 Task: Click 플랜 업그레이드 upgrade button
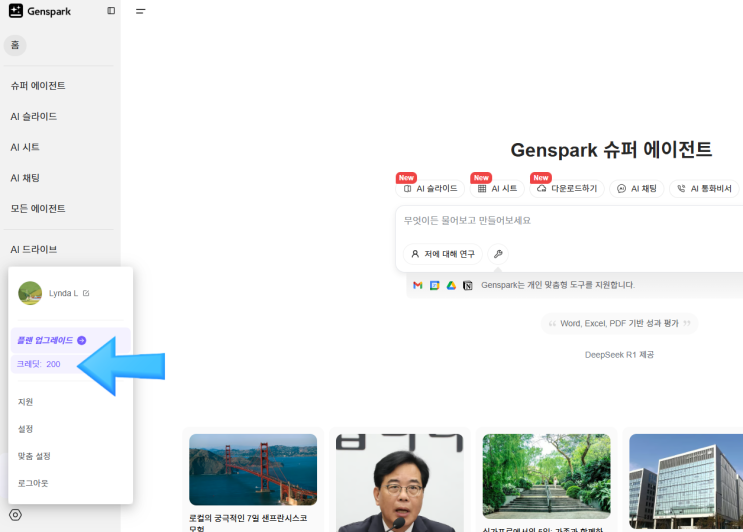click(70, 340)
